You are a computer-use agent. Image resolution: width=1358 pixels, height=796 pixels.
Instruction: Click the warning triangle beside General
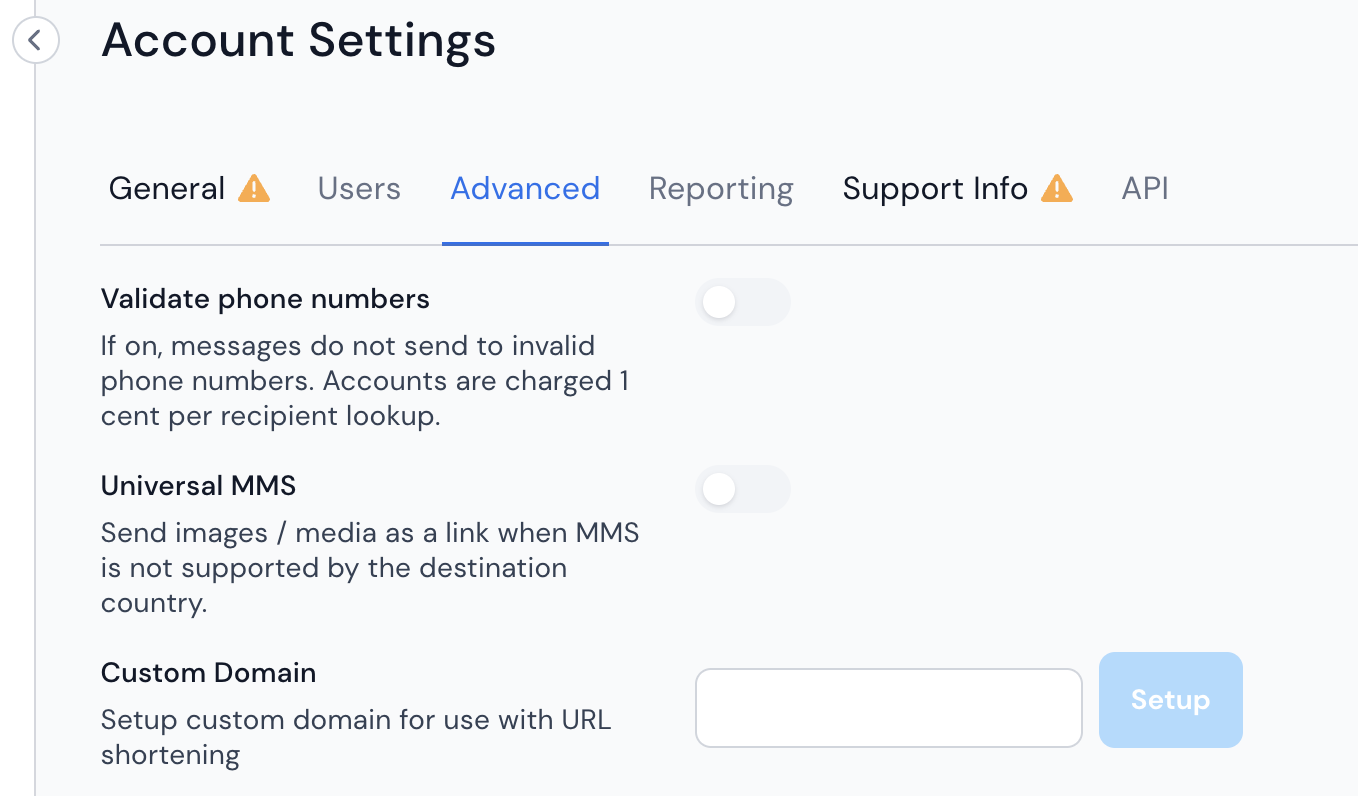(x=254, y=188)
